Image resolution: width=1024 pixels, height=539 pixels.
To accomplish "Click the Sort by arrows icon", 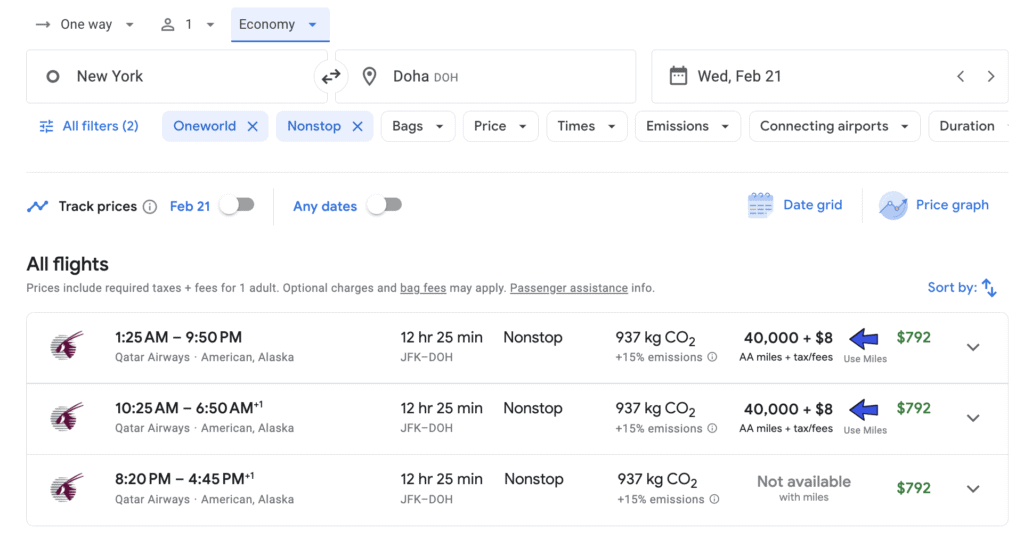I will pos(989,288).
